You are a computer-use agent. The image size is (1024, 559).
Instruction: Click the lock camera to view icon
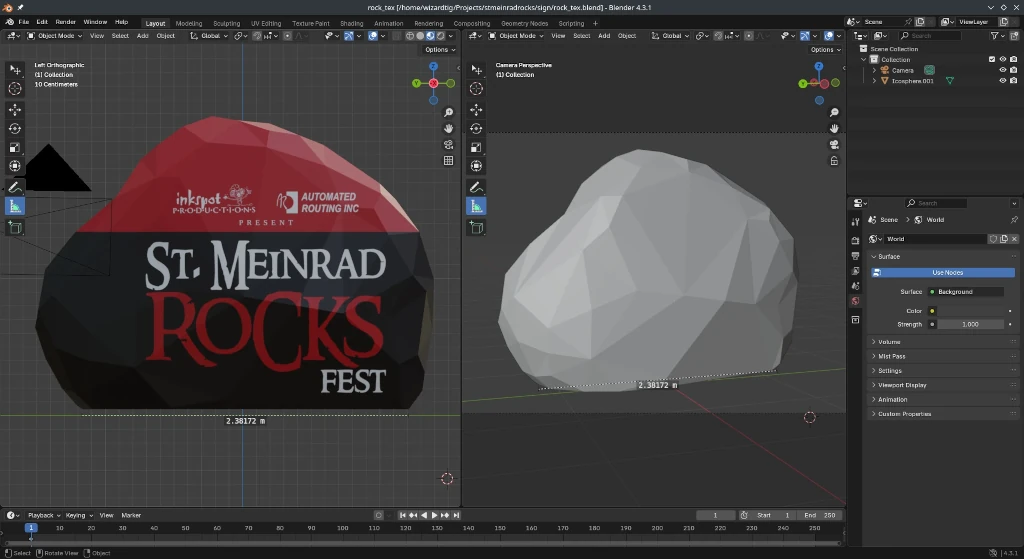pyautogui.click(x=834, y=161)
